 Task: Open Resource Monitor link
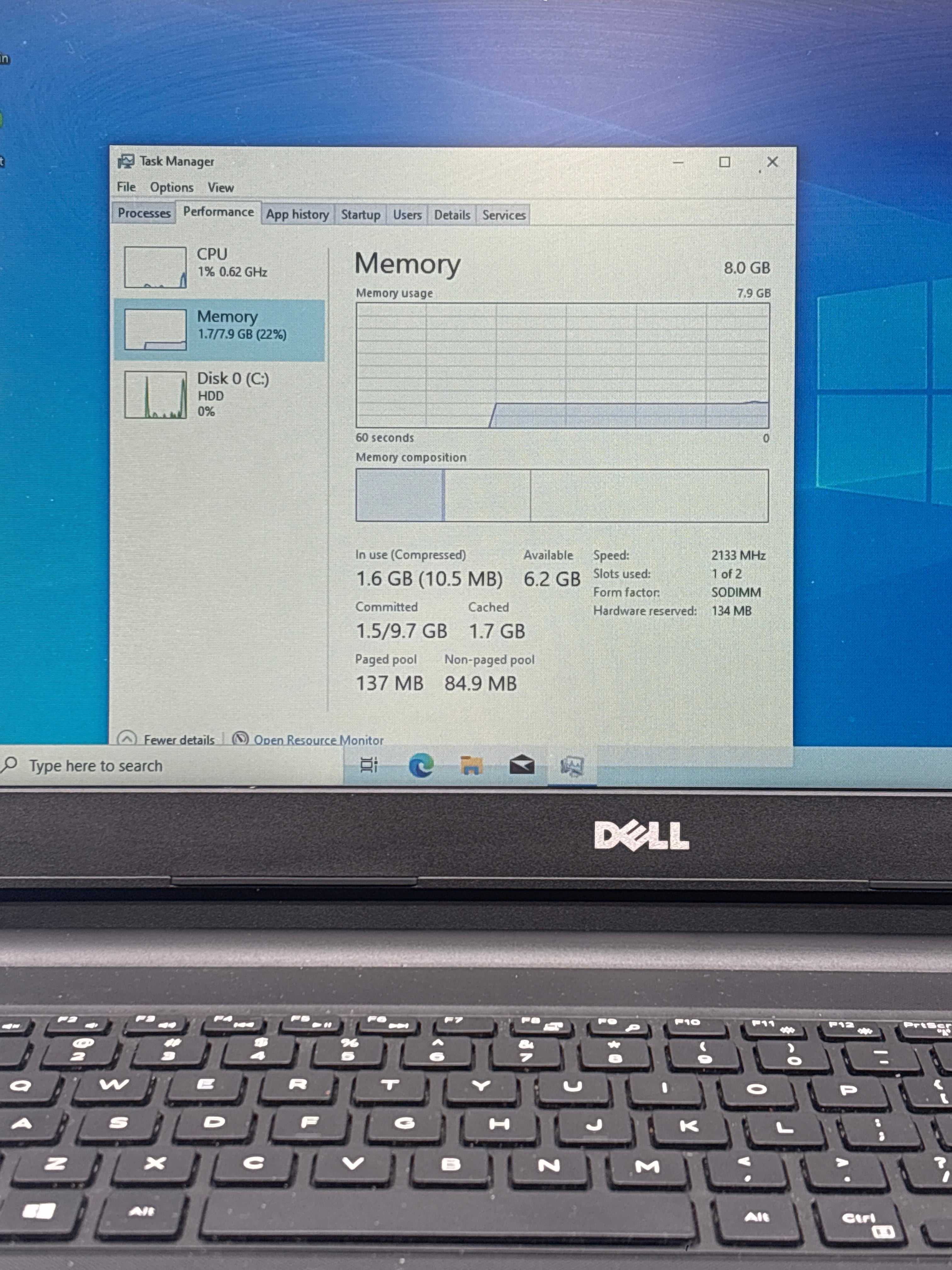pyautogui.click(x=319, y=740)
